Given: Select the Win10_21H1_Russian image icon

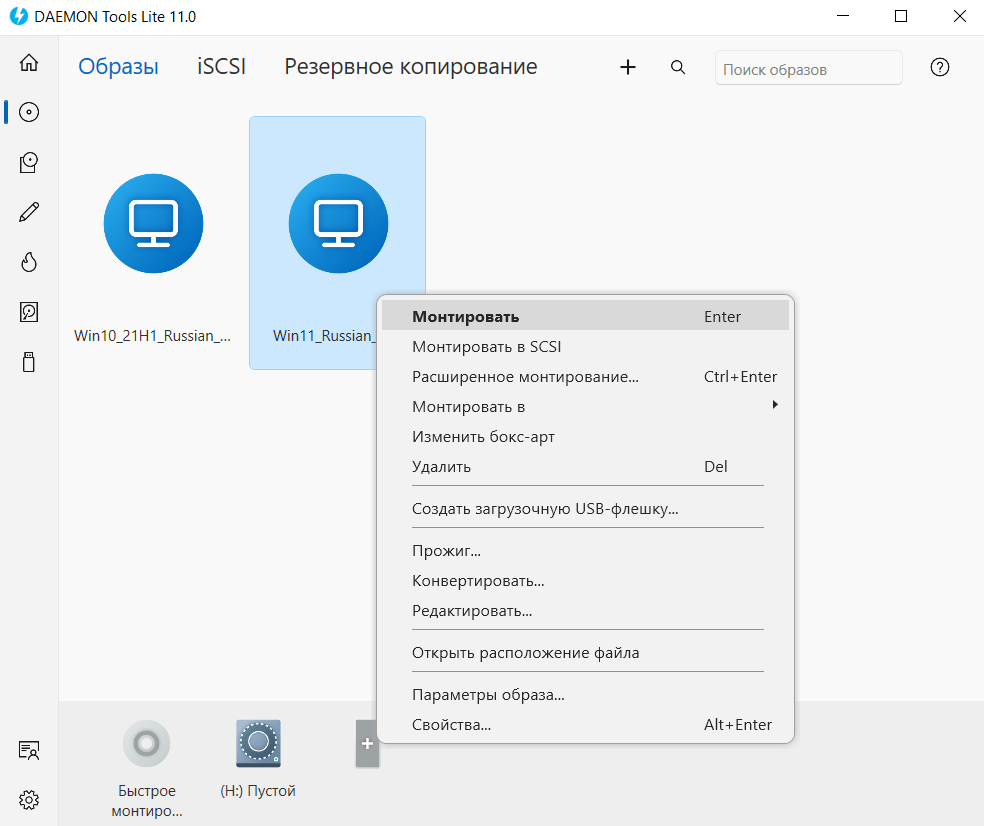Looking at the screenshot, I should pos(153,223).
